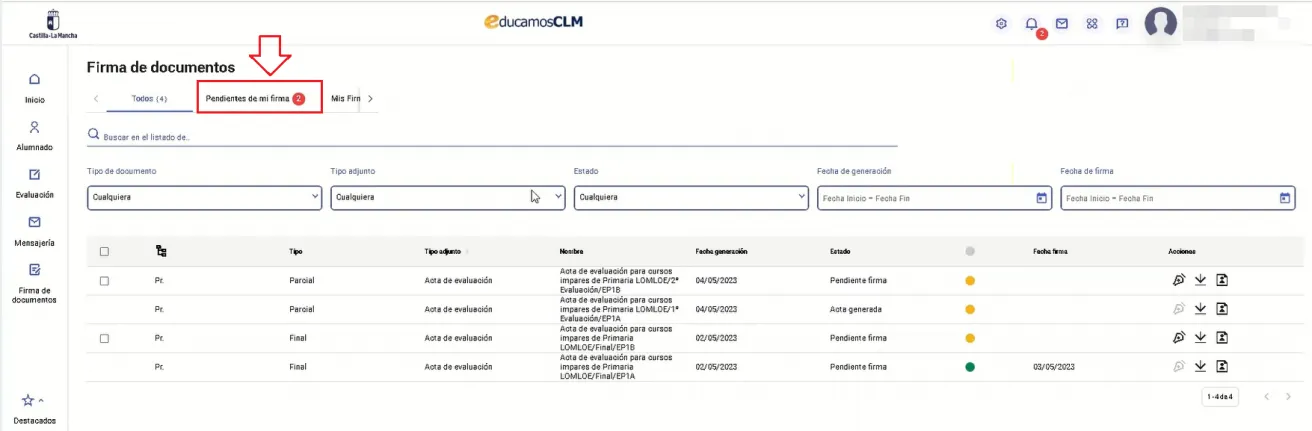
Task: Tick the checkbox for 2ª Evaluación/EP1B row
Action: pos(104,281)
